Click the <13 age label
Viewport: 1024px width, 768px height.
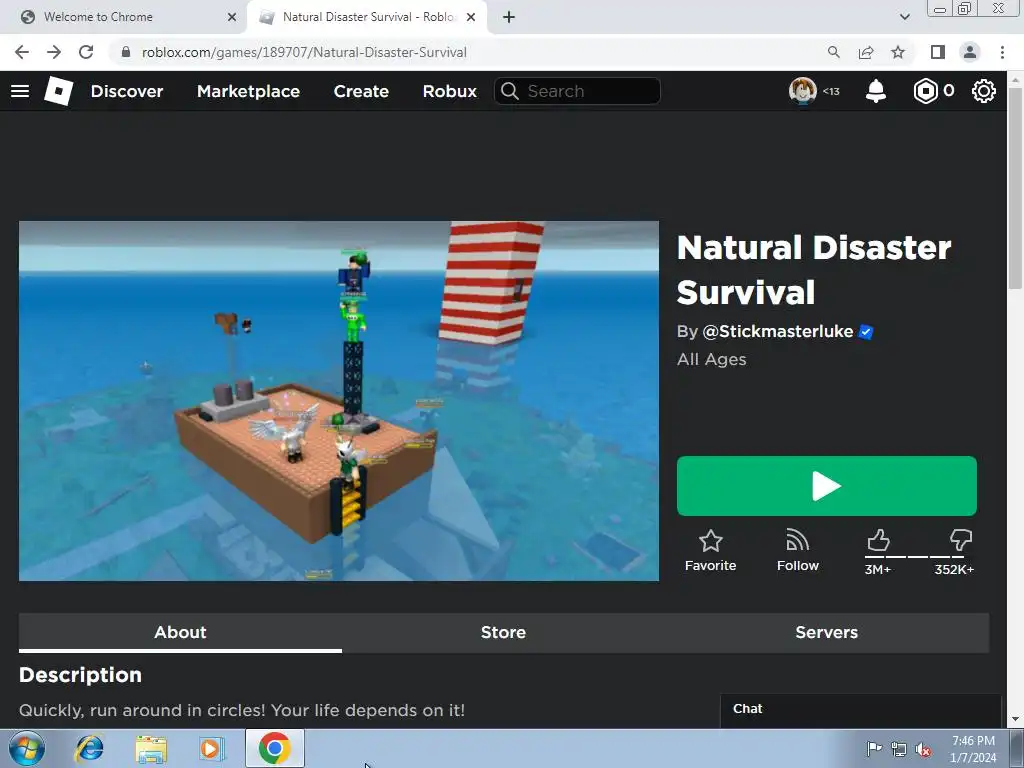pyautogui.click(x=831, y=91)
